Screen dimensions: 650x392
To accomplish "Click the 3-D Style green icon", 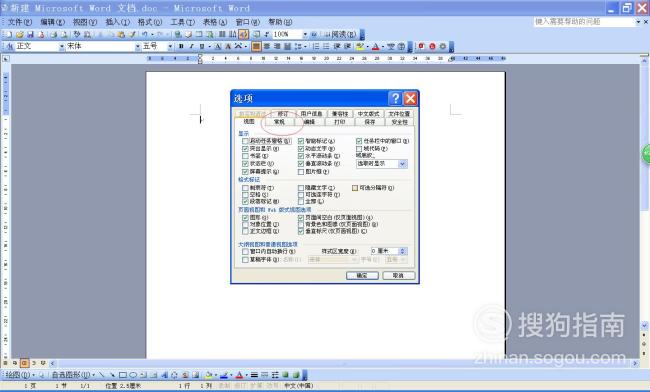I will click(x=296, y=375).
